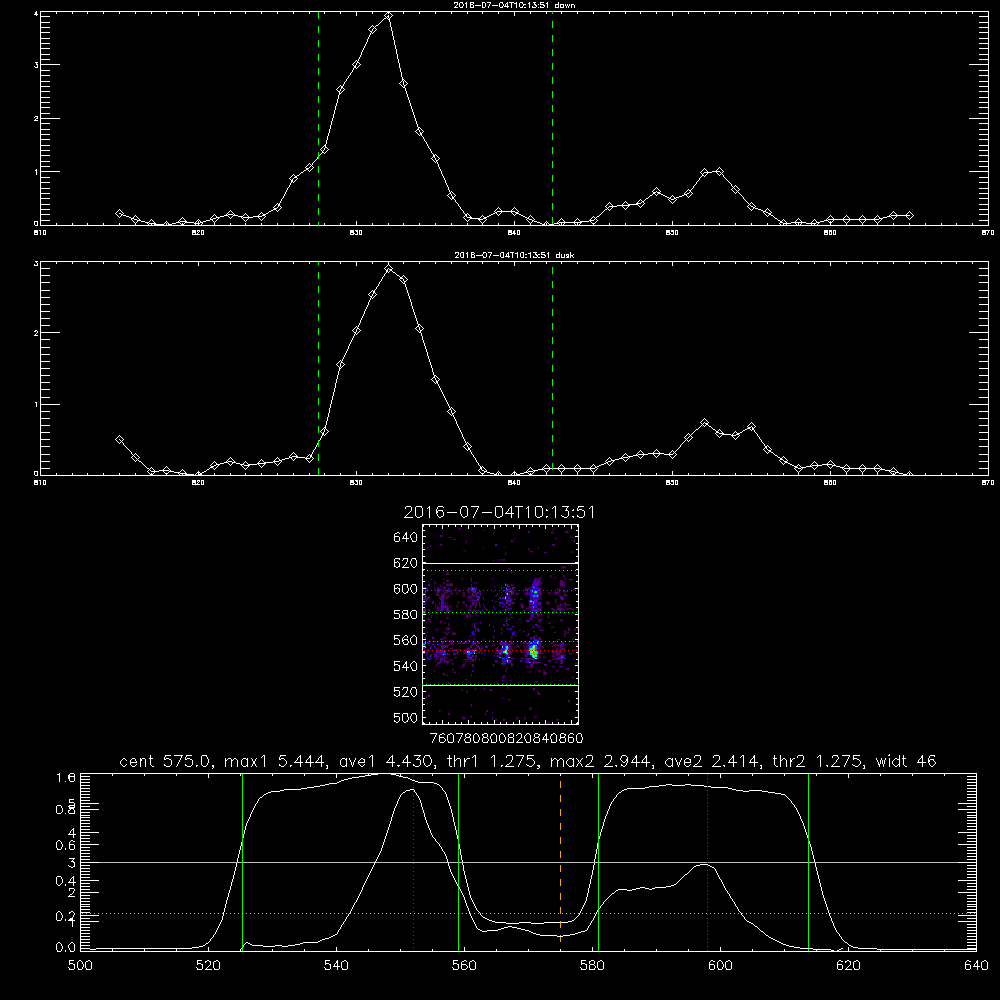
Task: Click green vertical line near 525 in bottom plot
Action: [x=242, y=862]
